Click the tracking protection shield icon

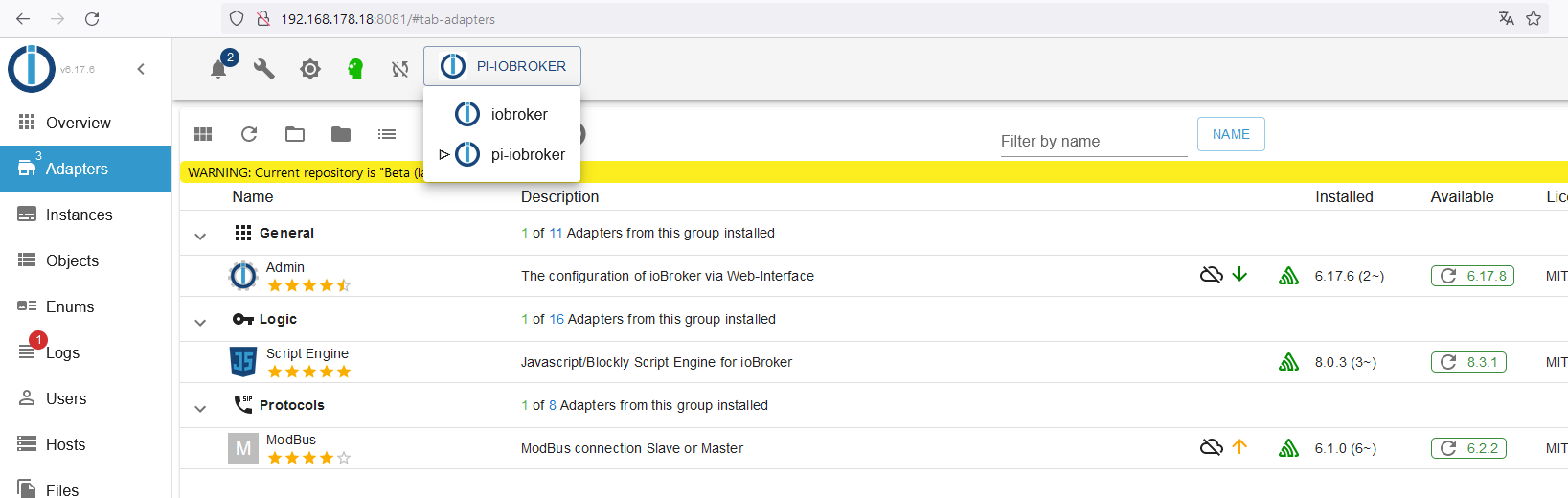pyautogui.click(x=237, y=18)
